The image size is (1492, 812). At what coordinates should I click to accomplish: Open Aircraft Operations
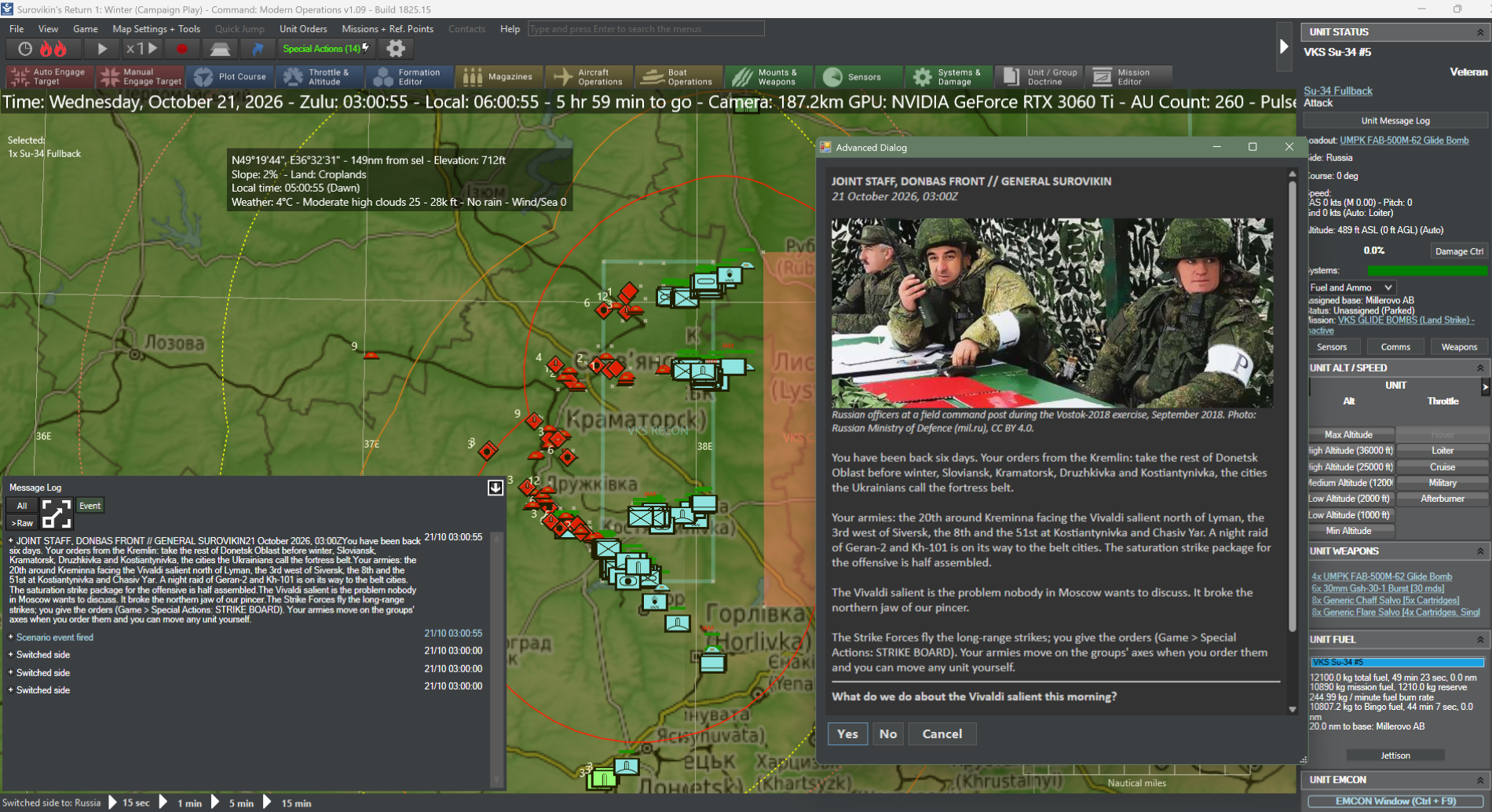click(x=589, y=77)
